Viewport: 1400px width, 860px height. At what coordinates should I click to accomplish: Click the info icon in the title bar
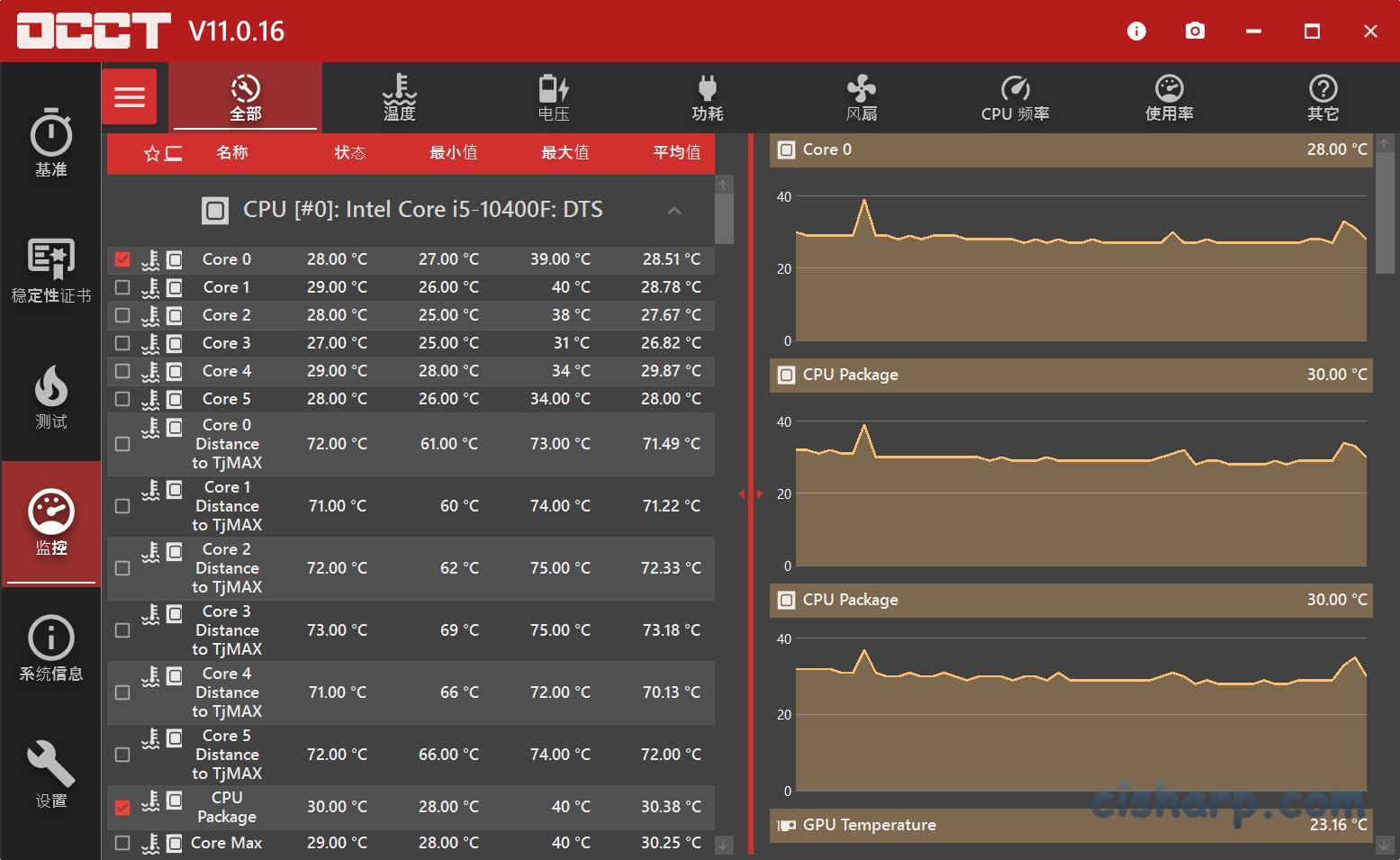click(1136, 31)
